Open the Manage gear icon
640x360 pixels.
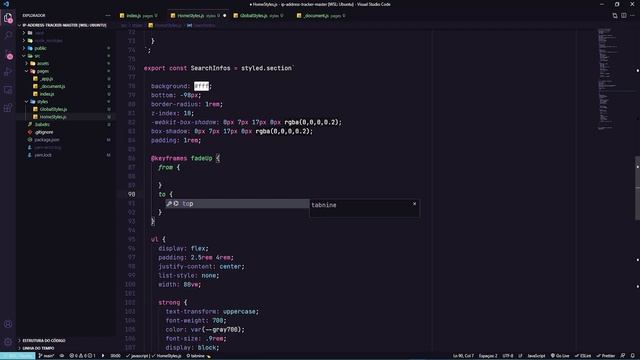coord(8,342)
